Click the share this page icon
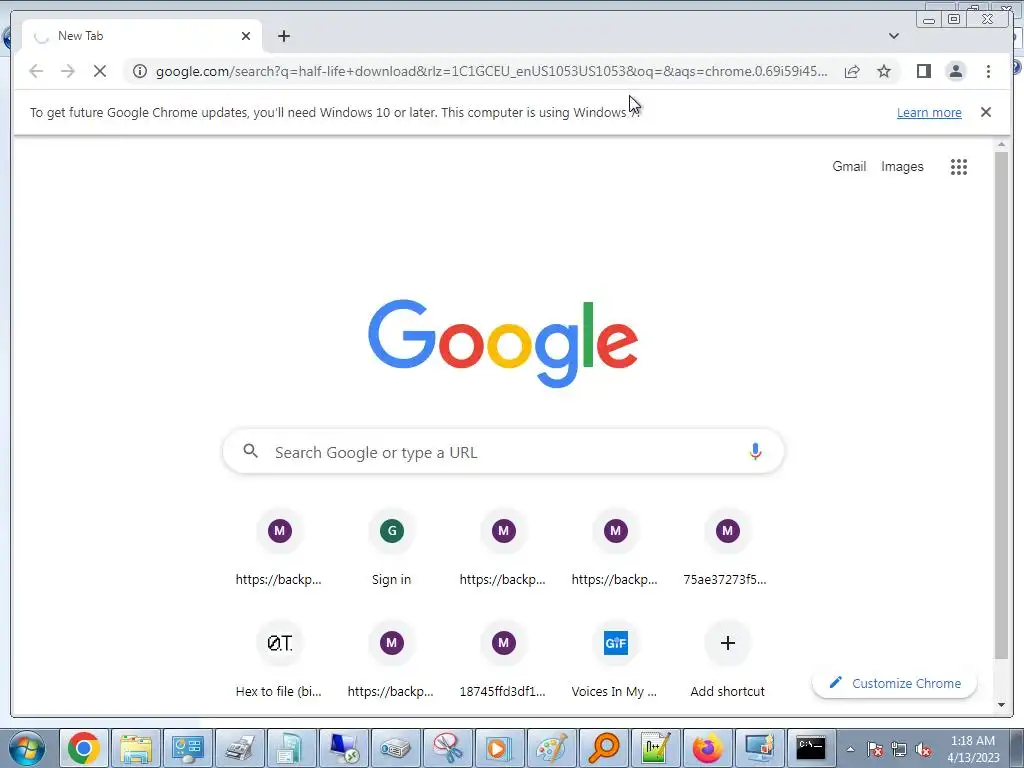 (x=852, y=71)
